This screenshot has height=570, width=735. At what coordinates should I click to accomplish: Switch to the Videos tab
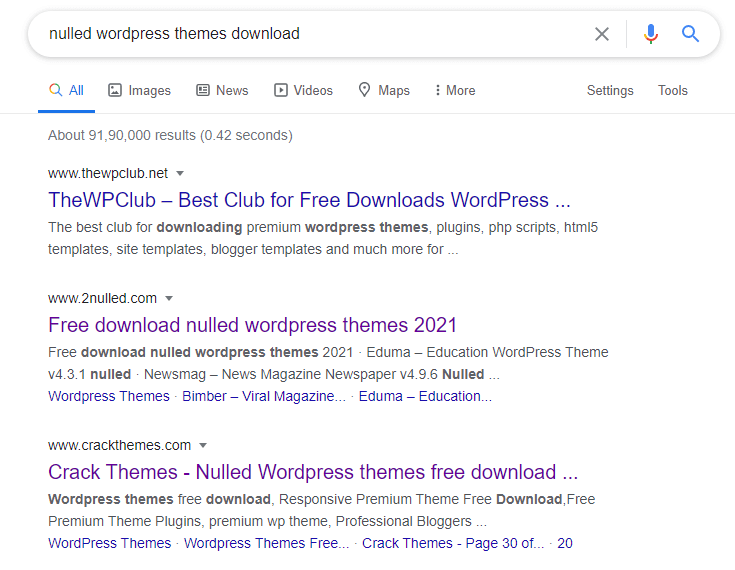(x=303, y=90)
